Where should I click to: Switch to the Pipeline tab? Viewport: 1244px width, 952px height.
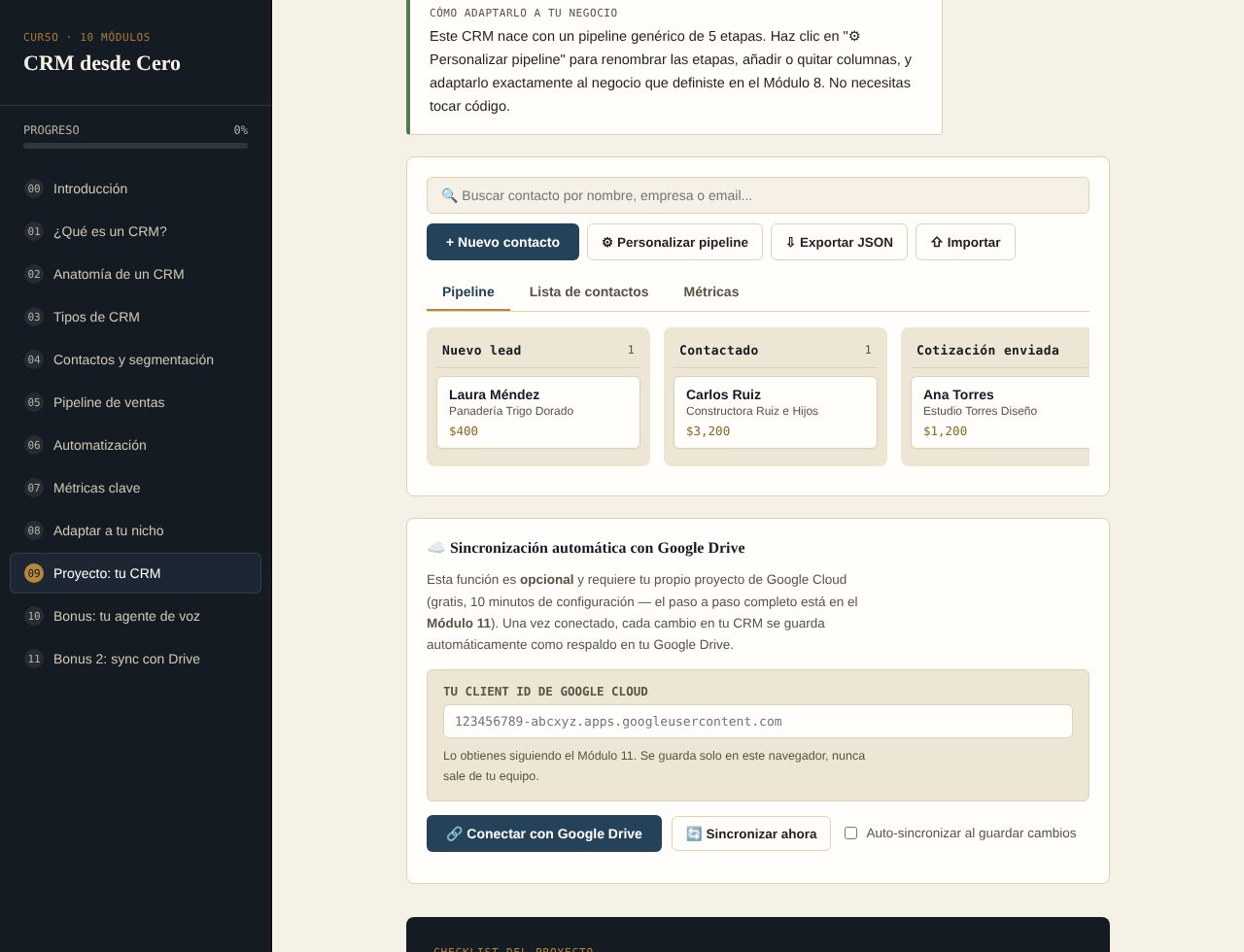pyautogui.click(x=468, y=291)
